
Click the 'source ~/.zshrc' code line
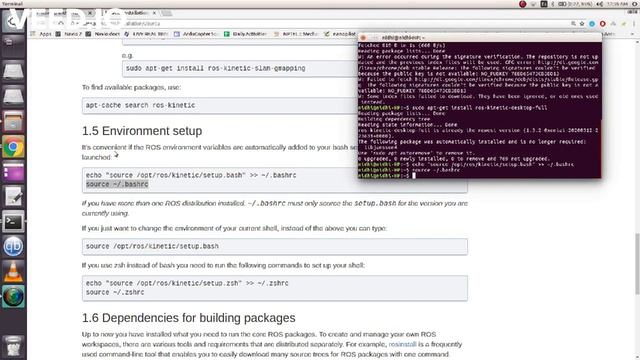pyautogui.click(x=115, y=292)
